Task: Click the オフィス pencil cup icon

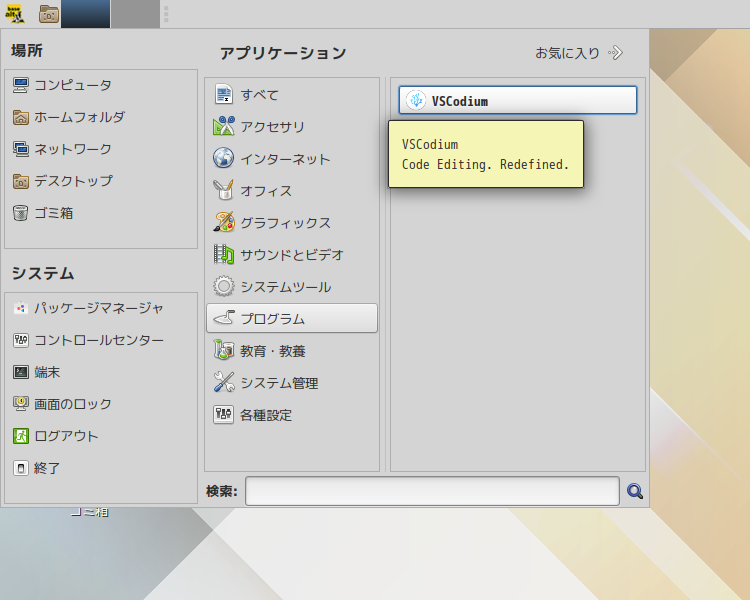Action: 223,190
